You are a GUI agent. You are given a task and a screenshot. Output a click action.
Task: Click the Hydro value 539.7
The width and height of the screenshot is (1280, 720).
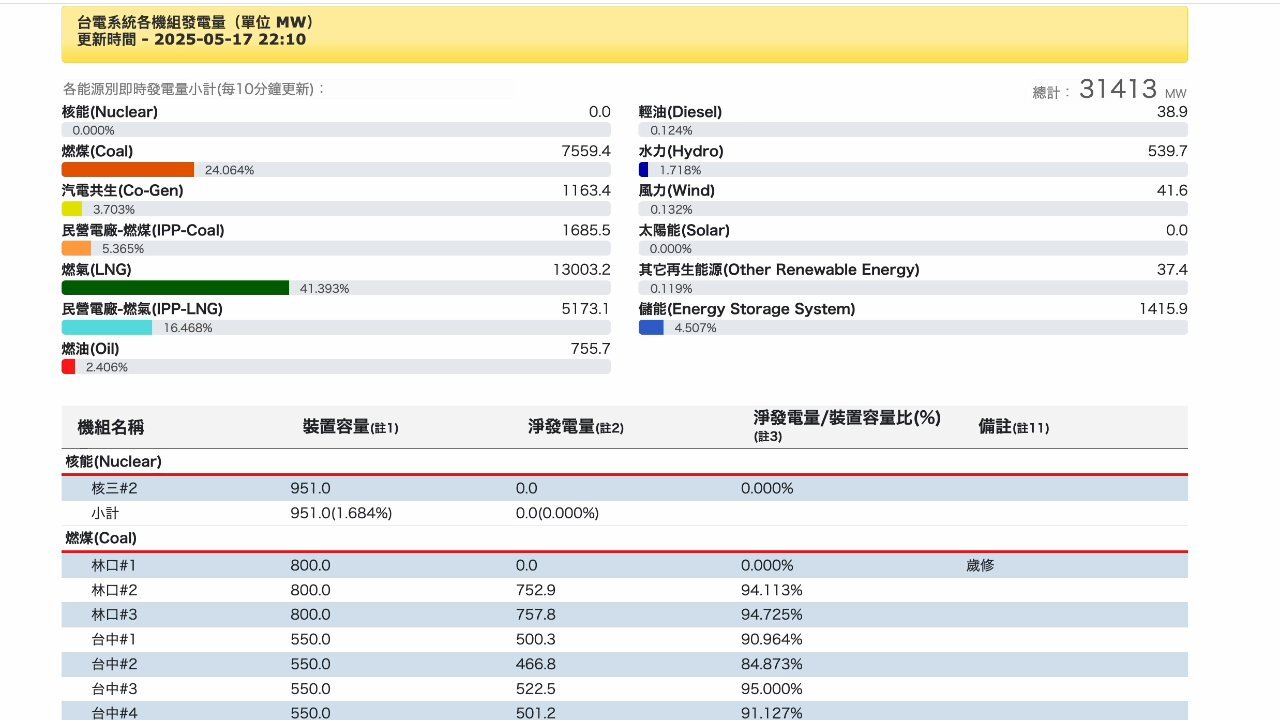(x=1168, y=151)
